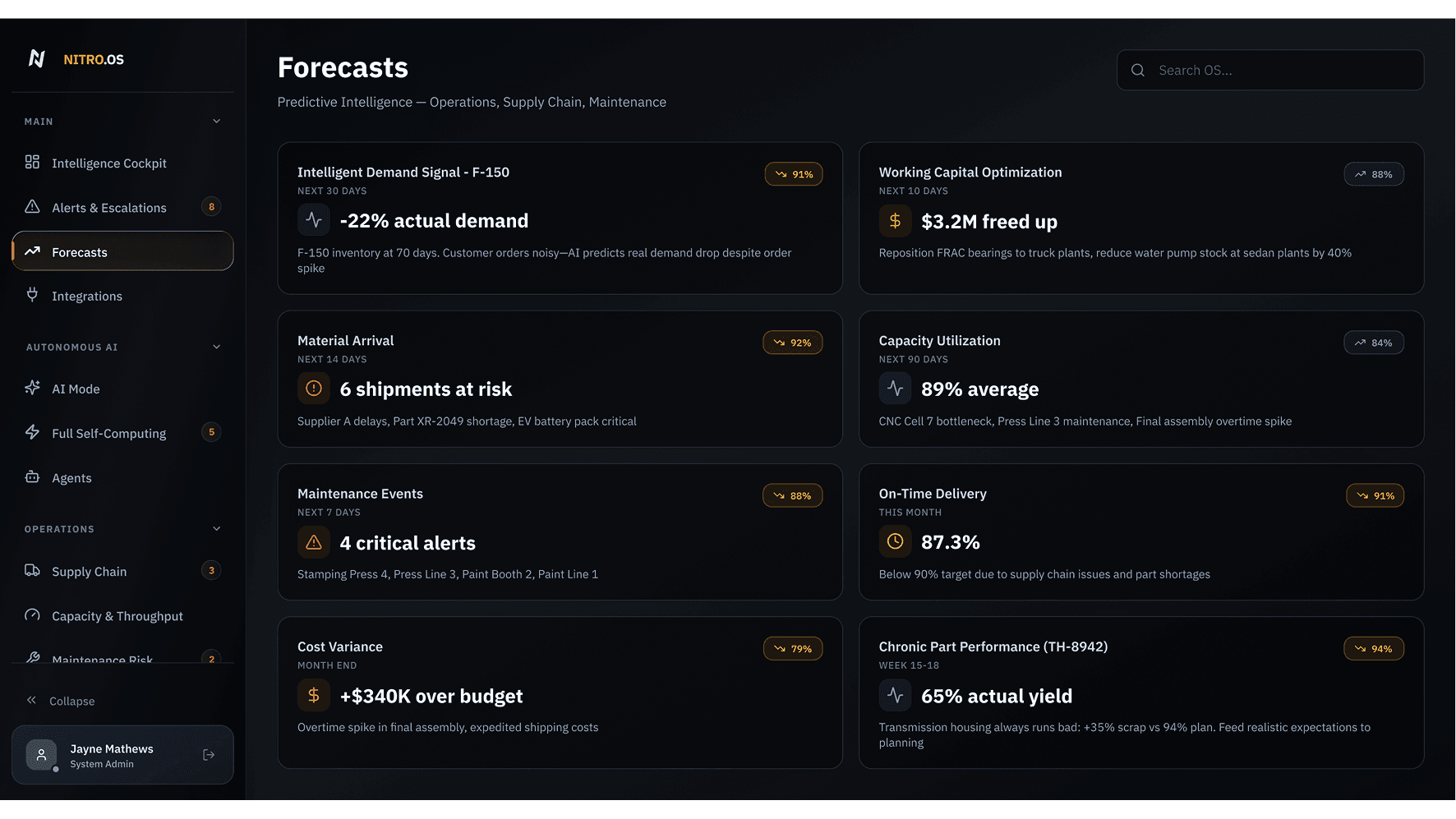Click the dollar icon on Cost Variance card
The width and height of the screenshot is (1456, 819).
point(314,695)
